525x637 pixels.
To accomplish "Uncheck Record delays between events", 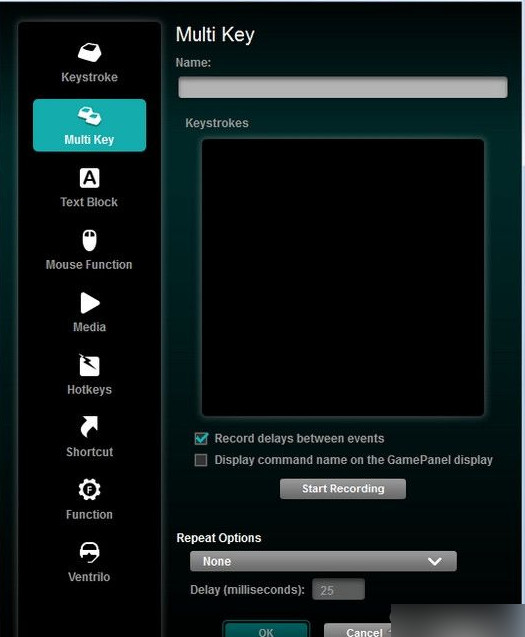I will pyautogui.click(x=201, y=438).
